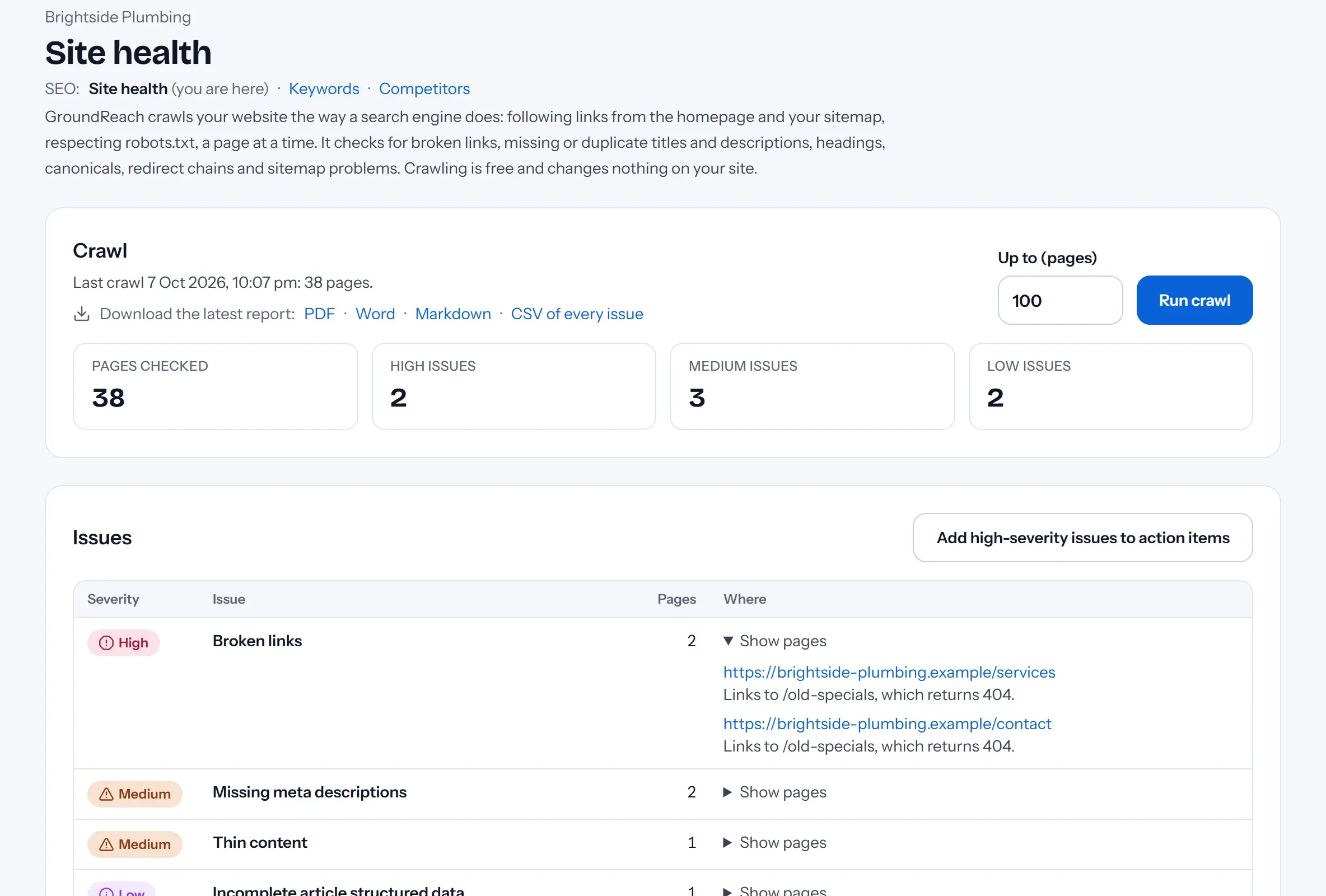Open the Competitors SEO section

[424, 89]
